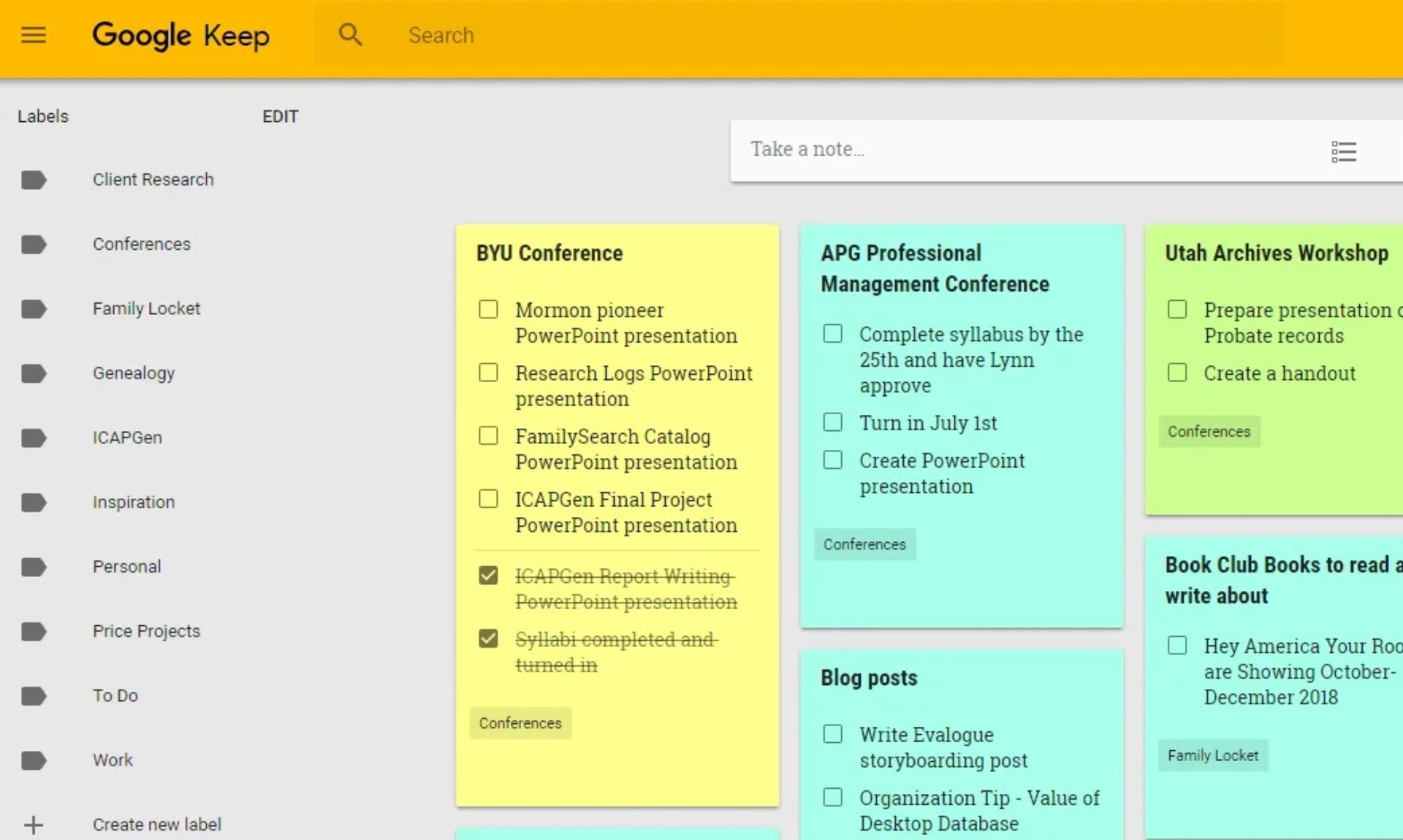1403x840 pixels.
Task: Open the To Do label
Action: coord(115,696)
